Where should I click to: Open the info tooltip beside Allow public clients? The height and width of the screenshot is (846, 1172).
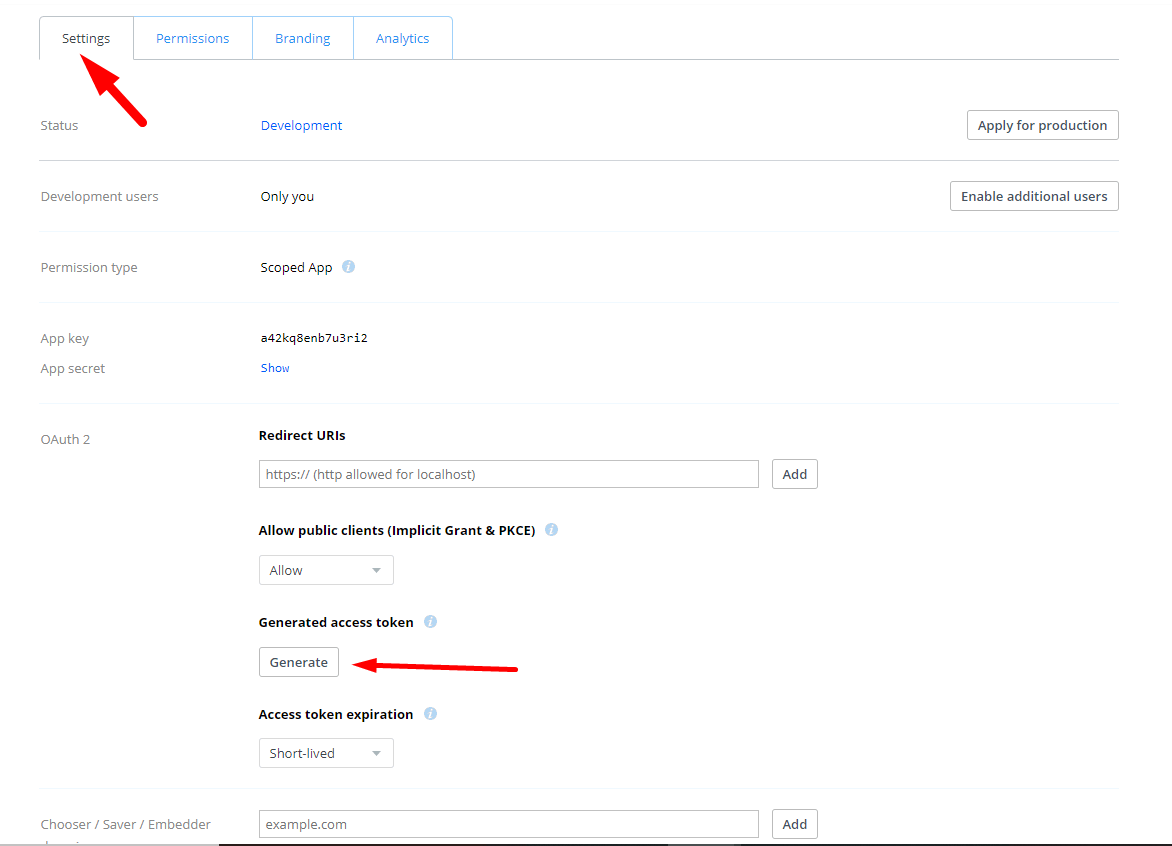(x=551, y=530)
